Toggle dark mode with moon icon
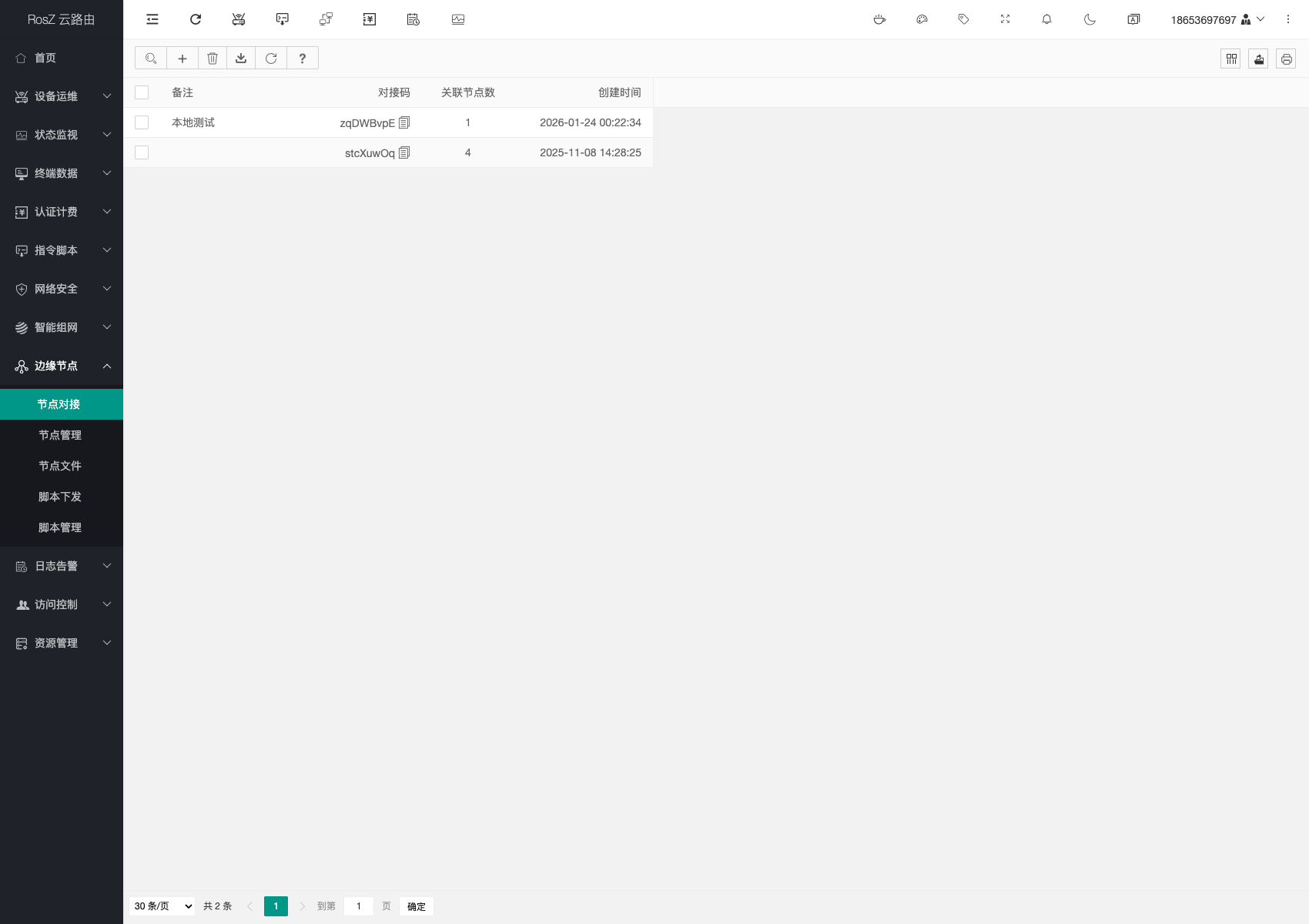 (x=1090, y=19)
